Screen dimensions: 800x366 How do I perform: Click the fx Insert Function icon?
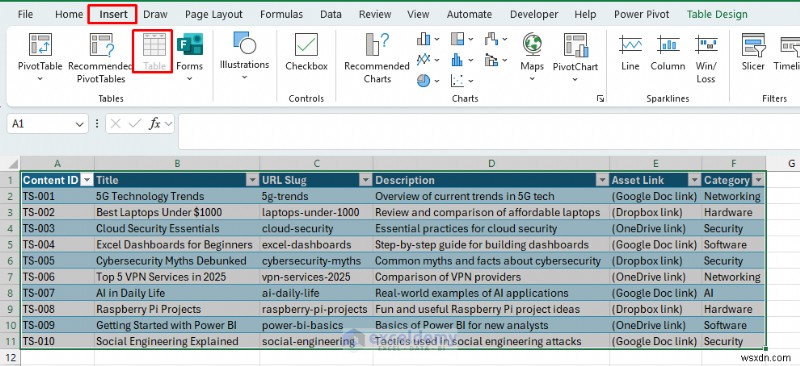pyautogui.click(x=155, y=124)
